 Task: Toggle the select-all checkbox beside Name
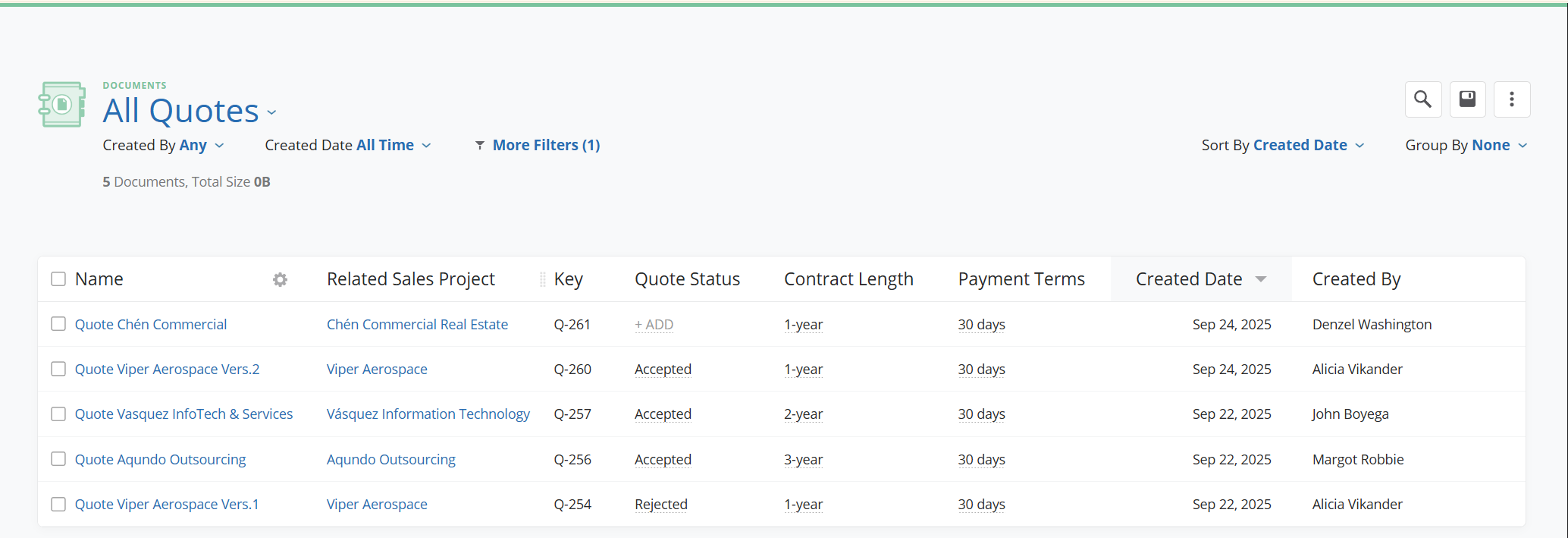[x=58, y=279]
